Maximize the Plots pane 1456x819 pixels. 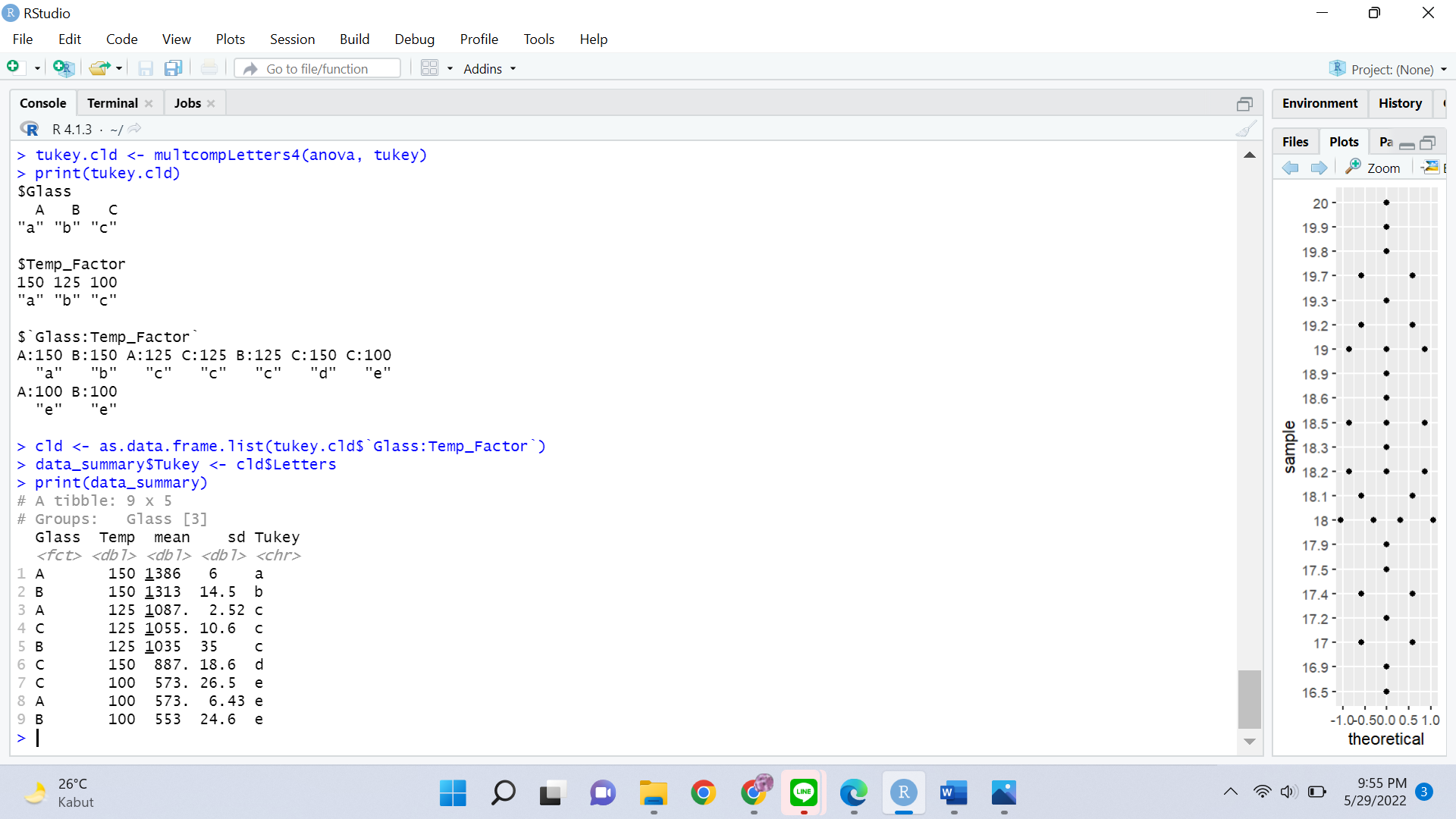click(x=1428, y=143)
